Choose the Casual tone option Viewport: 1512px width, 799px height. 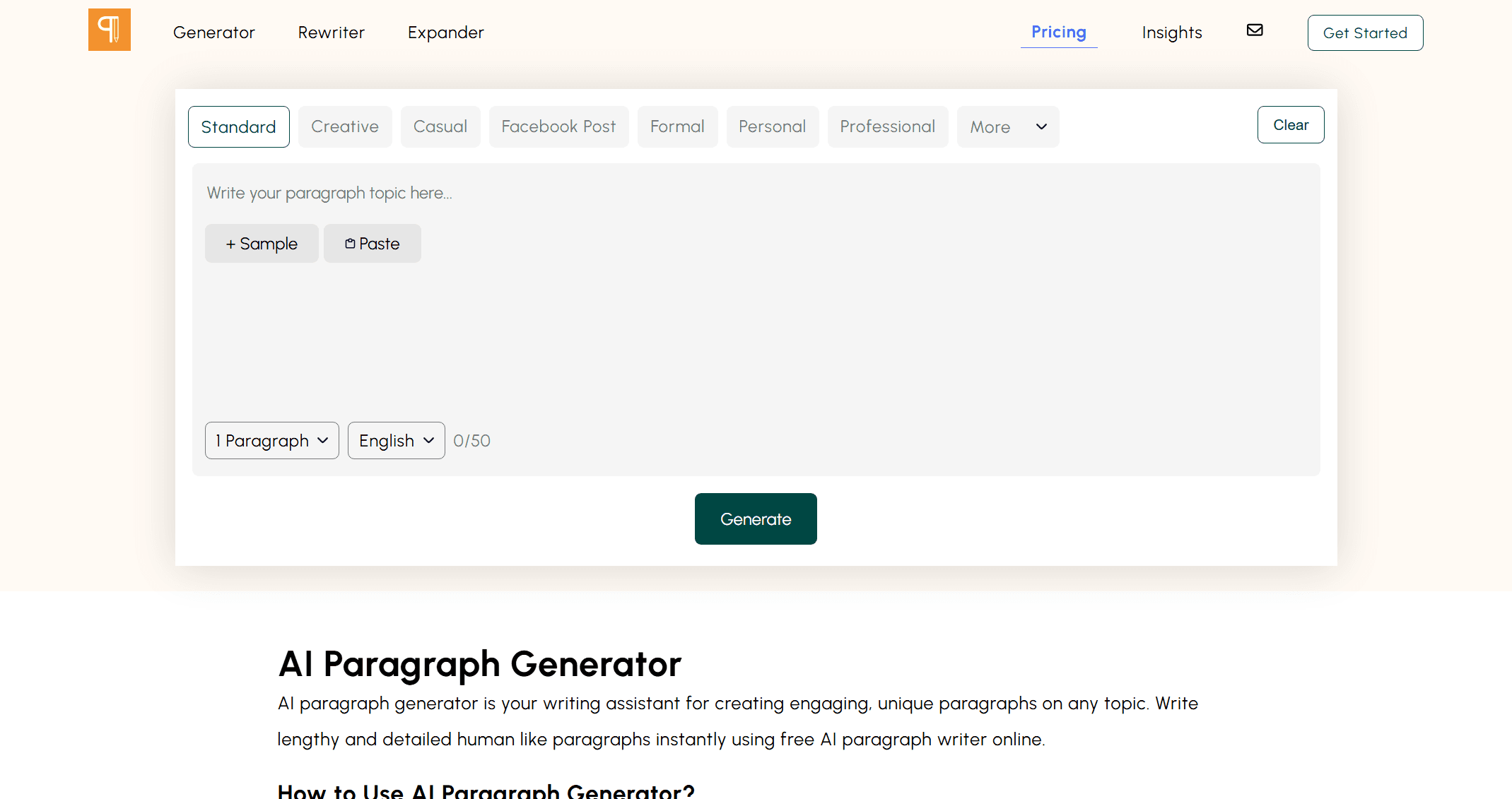(x=440, y=127)
